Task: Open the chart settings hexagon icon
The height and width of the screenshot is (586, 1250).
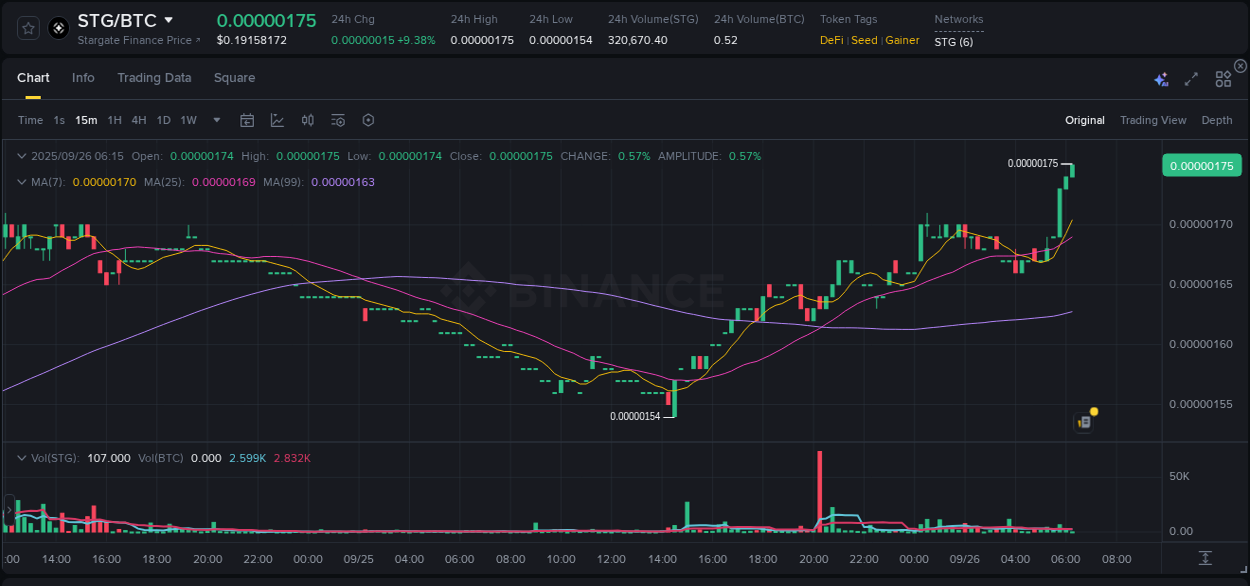Action: [368, 119]
